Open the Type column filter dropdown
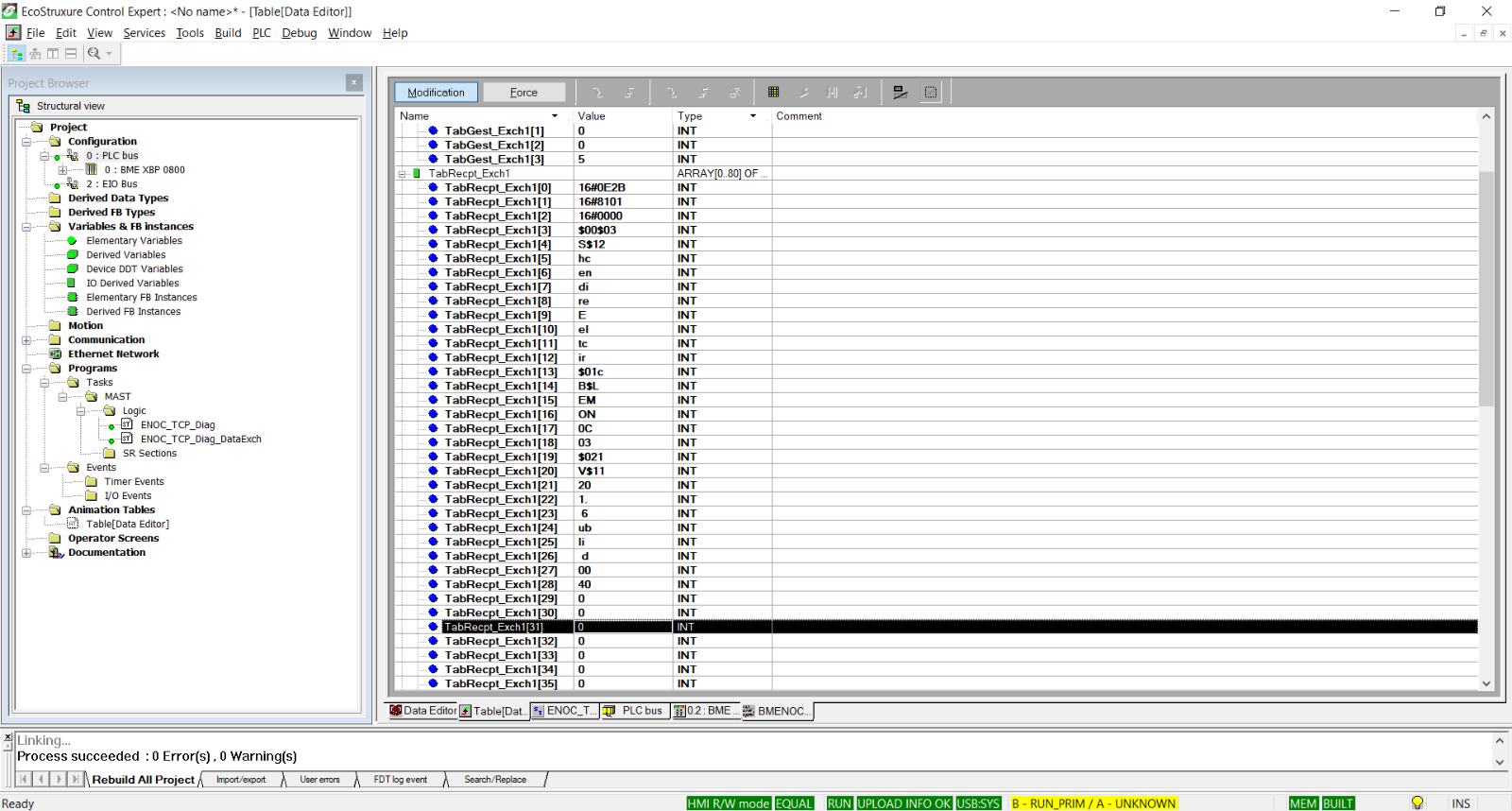This screenshot has width=1512, height=811. coord(753,116)
